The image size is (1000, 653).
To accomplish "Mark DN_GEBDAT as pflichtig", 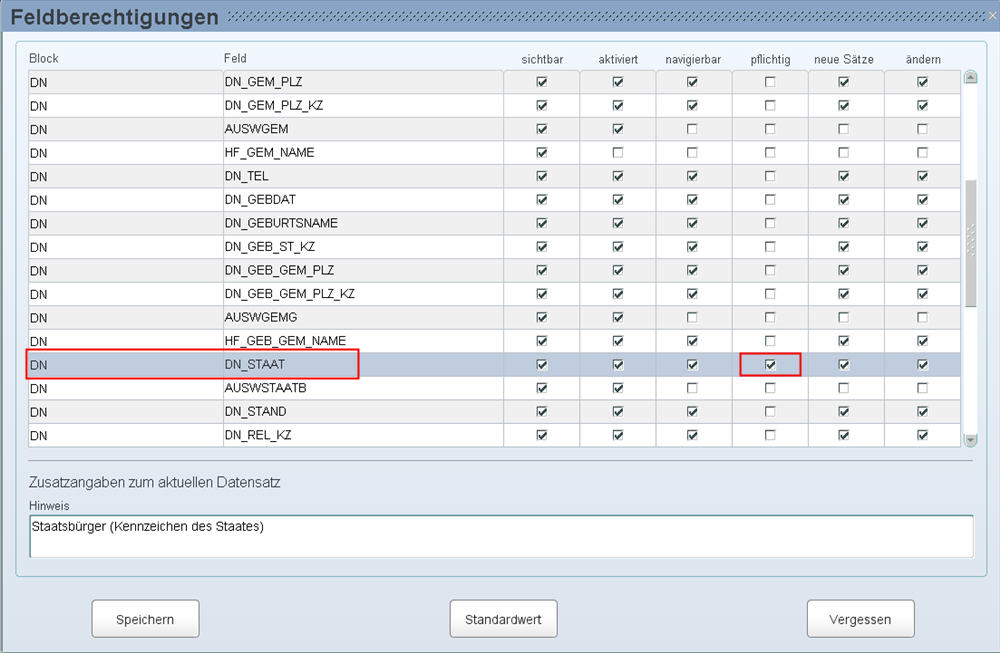I will click(x=770, y=200).
